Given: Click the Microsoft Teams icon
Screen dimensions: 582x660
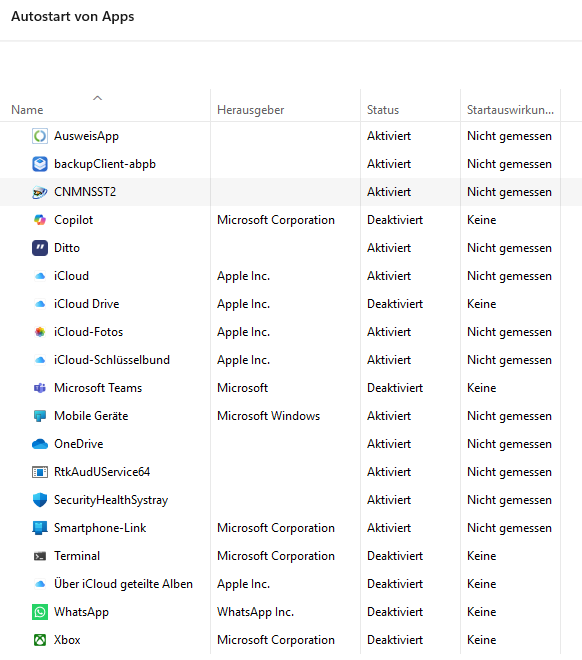Looking at the screenshot, I should click(x=40, y=388).
